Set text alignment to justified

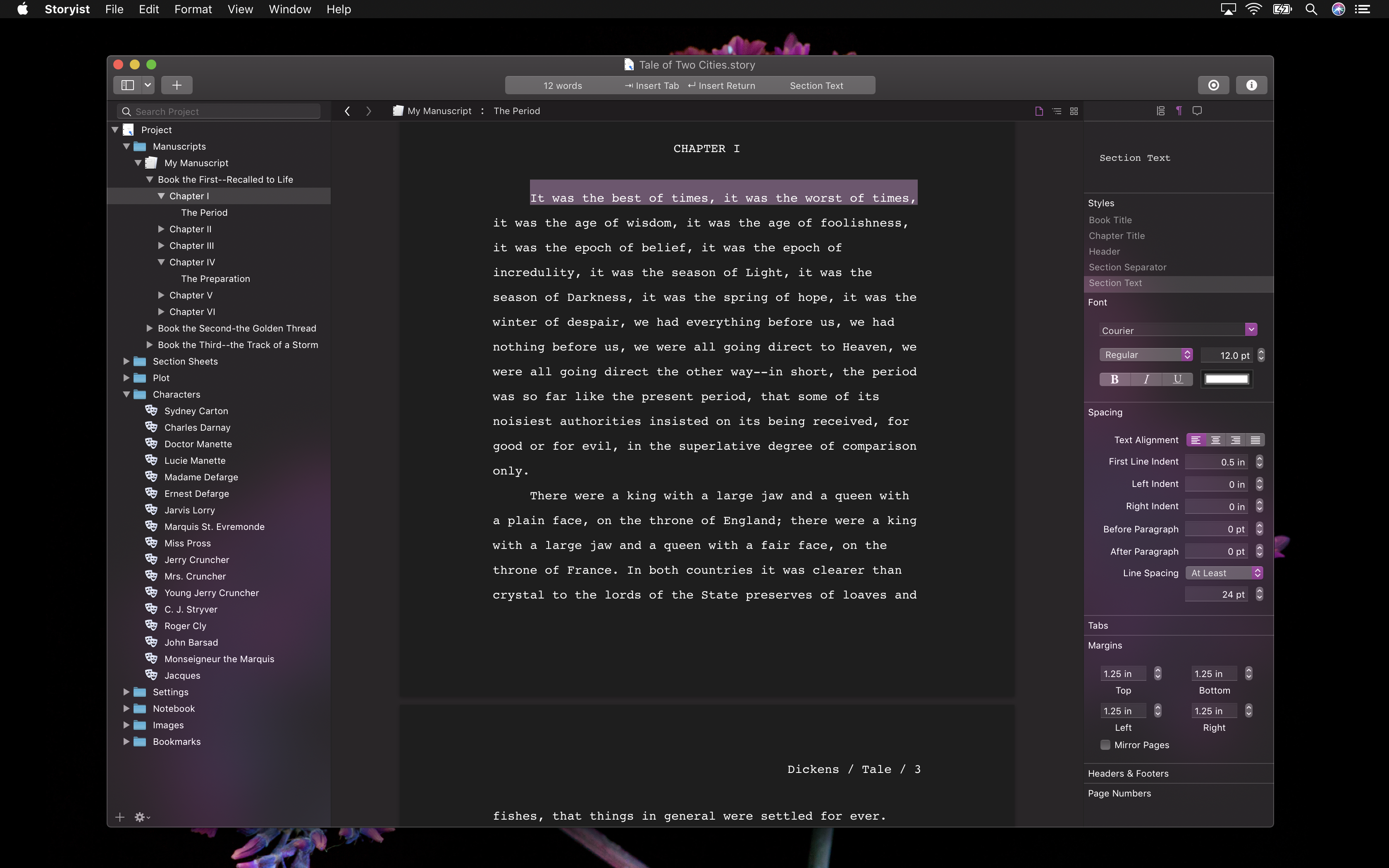click(1255, 440)
